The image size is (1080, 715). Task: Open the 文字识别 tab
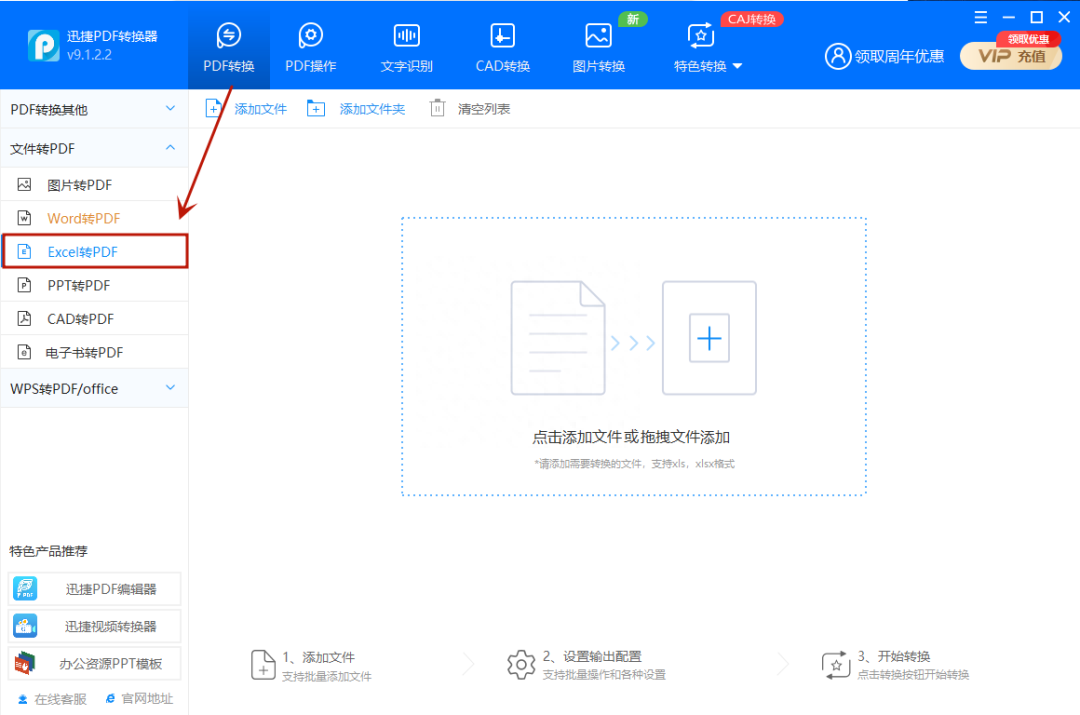[x=406, y=48]
